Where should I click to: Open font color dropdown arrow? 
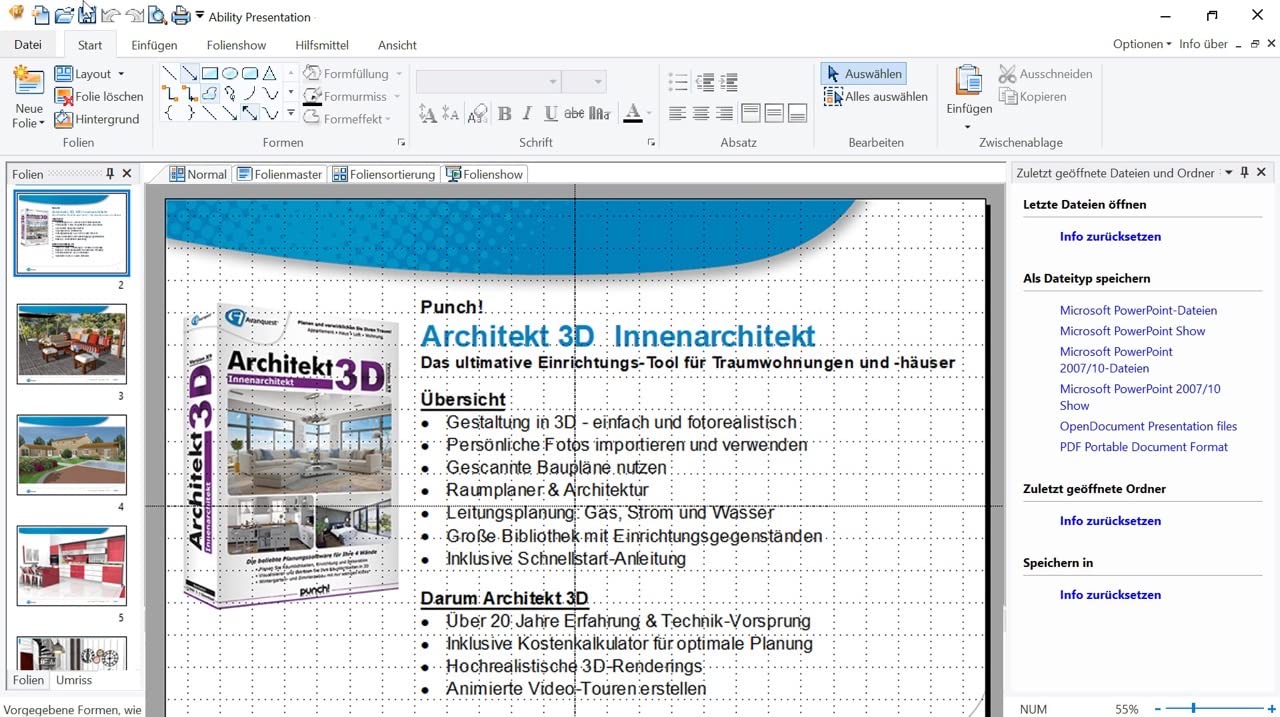(x=649, y=114)
